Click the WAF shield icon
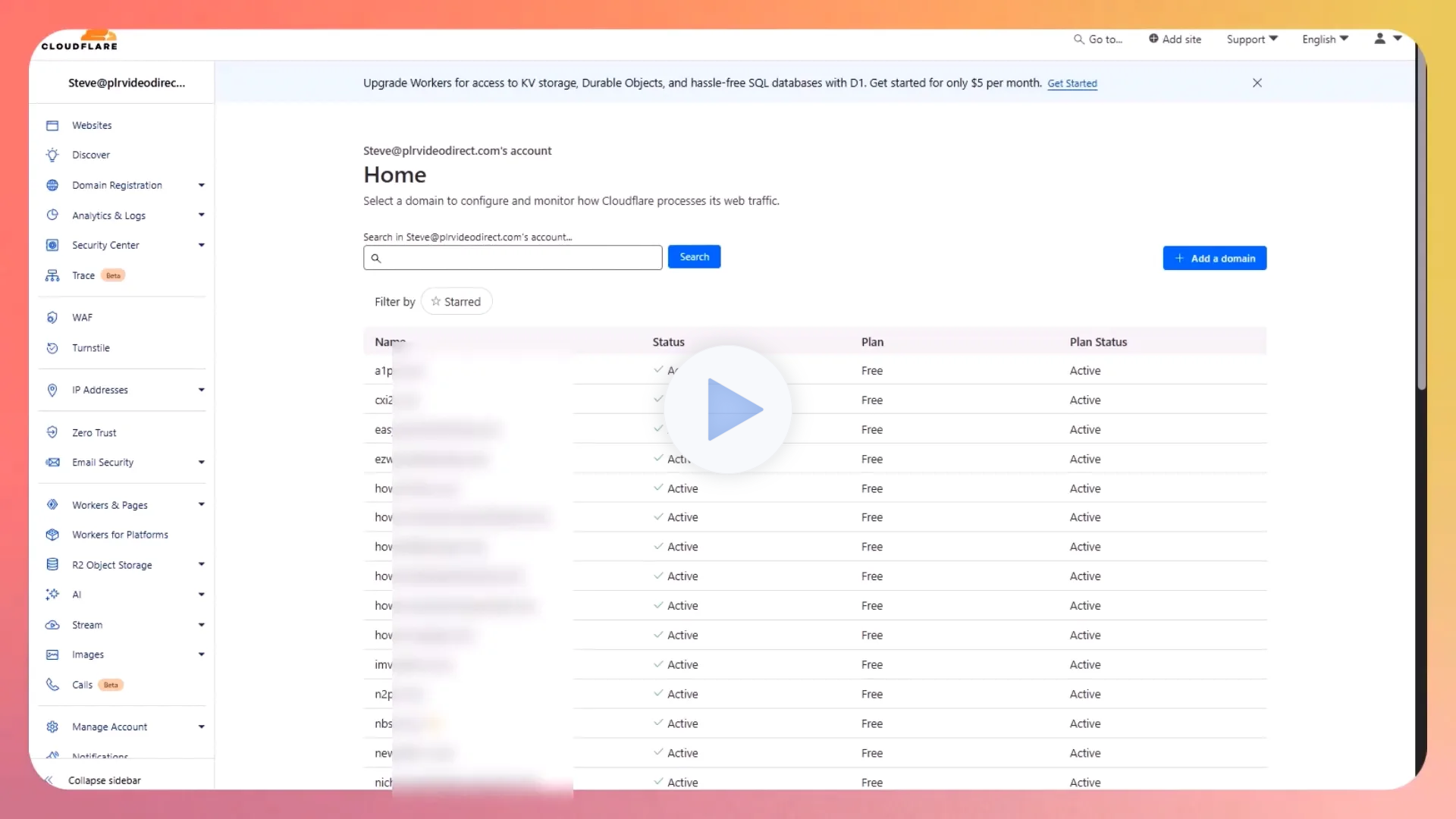 click(x=52, y=318)
